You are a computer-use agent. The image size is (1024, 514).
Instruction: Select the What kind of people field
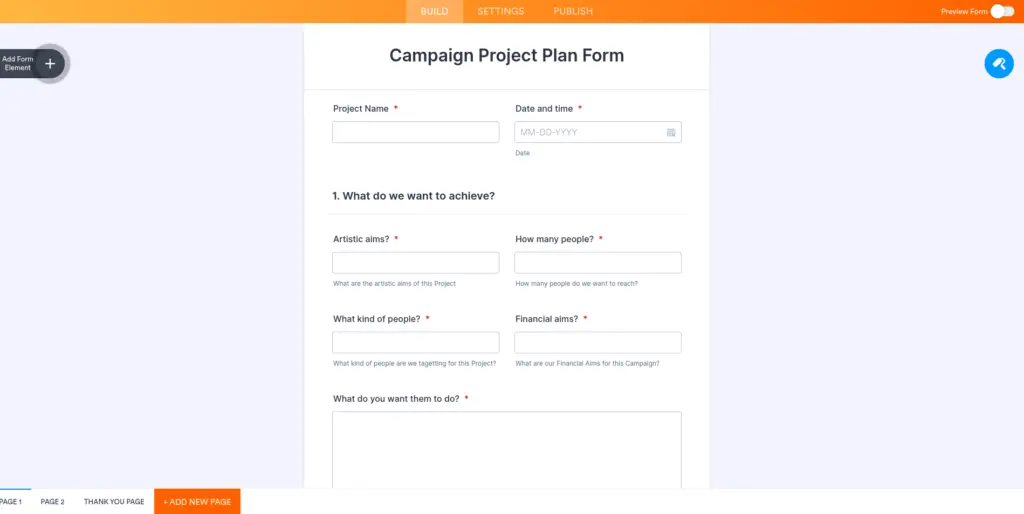pyautogui.click(x=415, y=342)
